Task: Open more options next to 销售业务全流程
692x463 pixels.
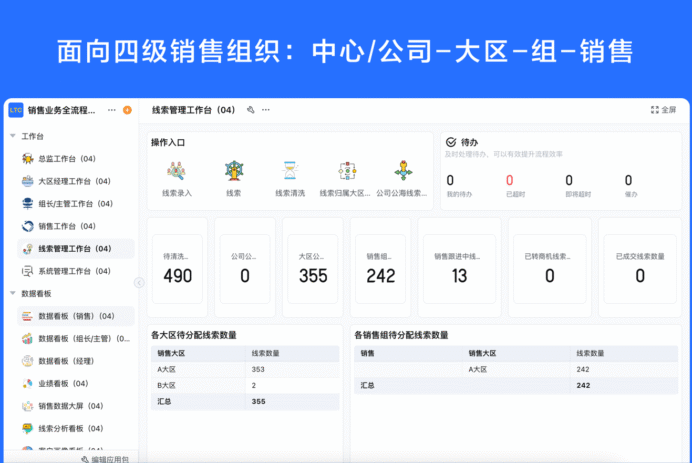Action: pos(112,110)
